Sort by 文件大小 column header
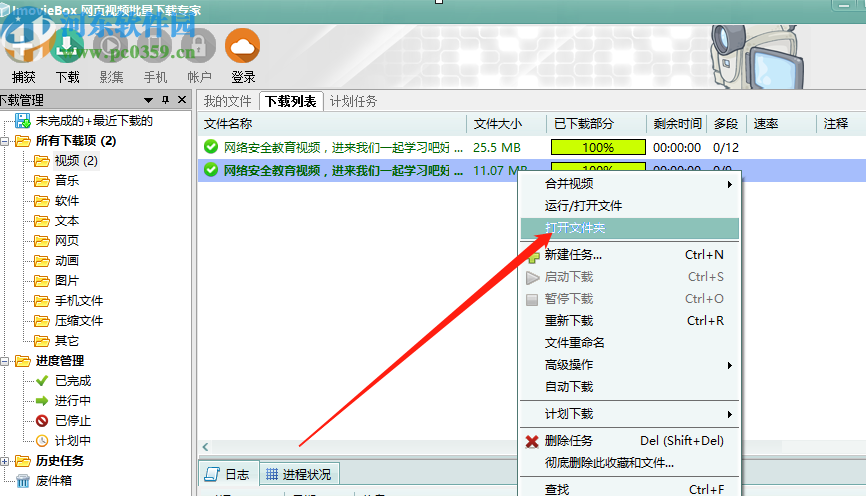This screenshot has width=866, height=496. point(498,124)
